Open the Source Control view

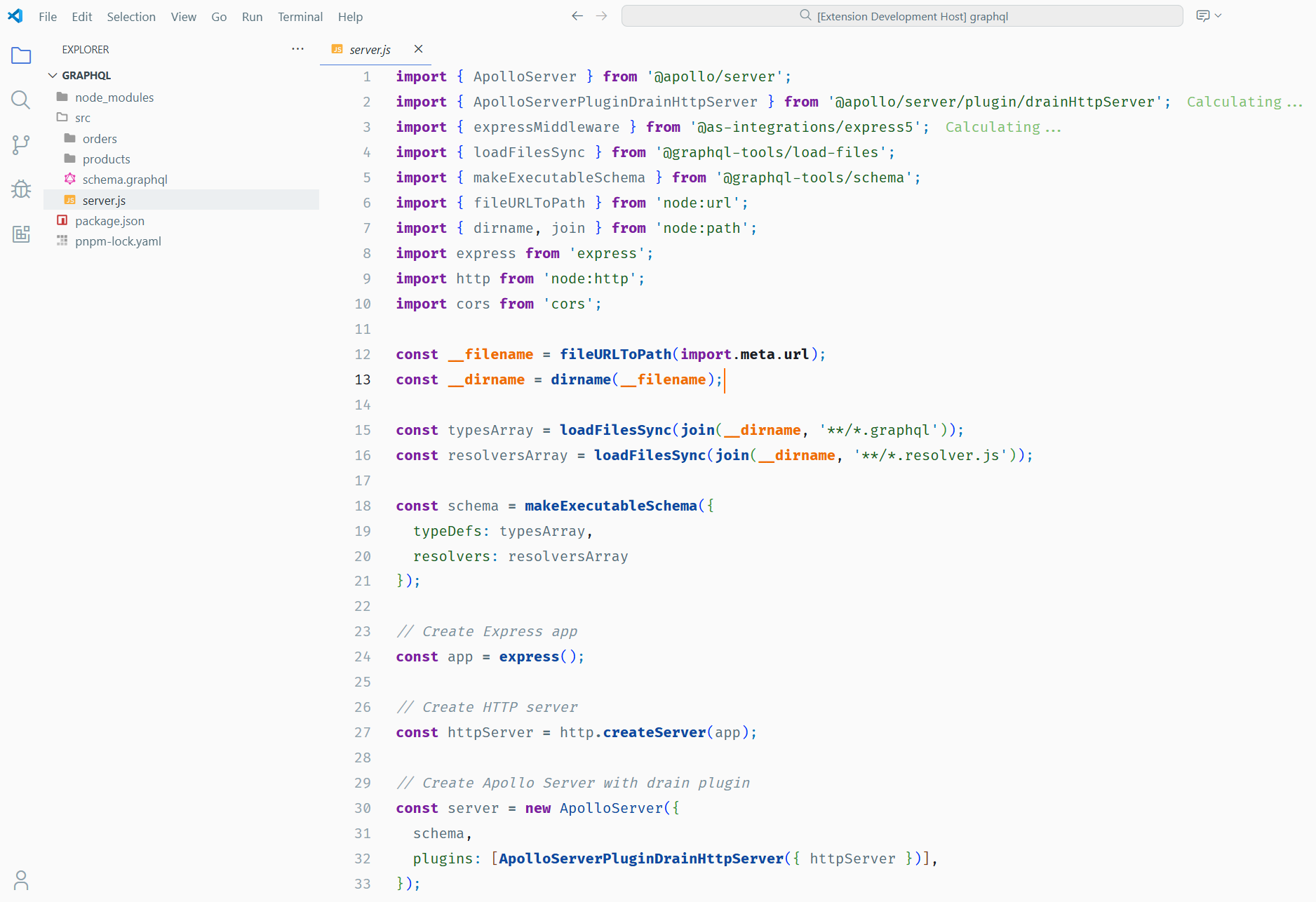pos(20,144)
